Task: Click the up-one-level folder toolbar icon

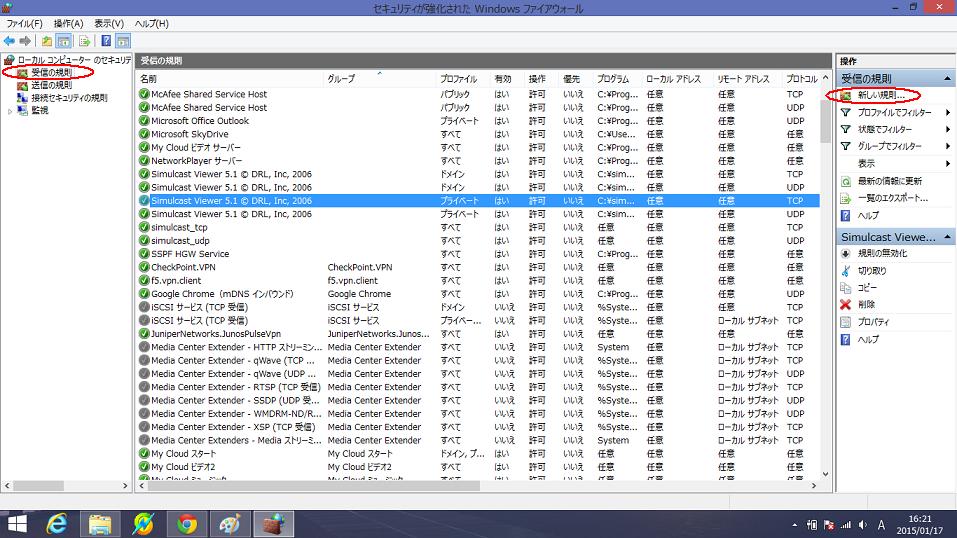Action: click(x=47, y=41)
